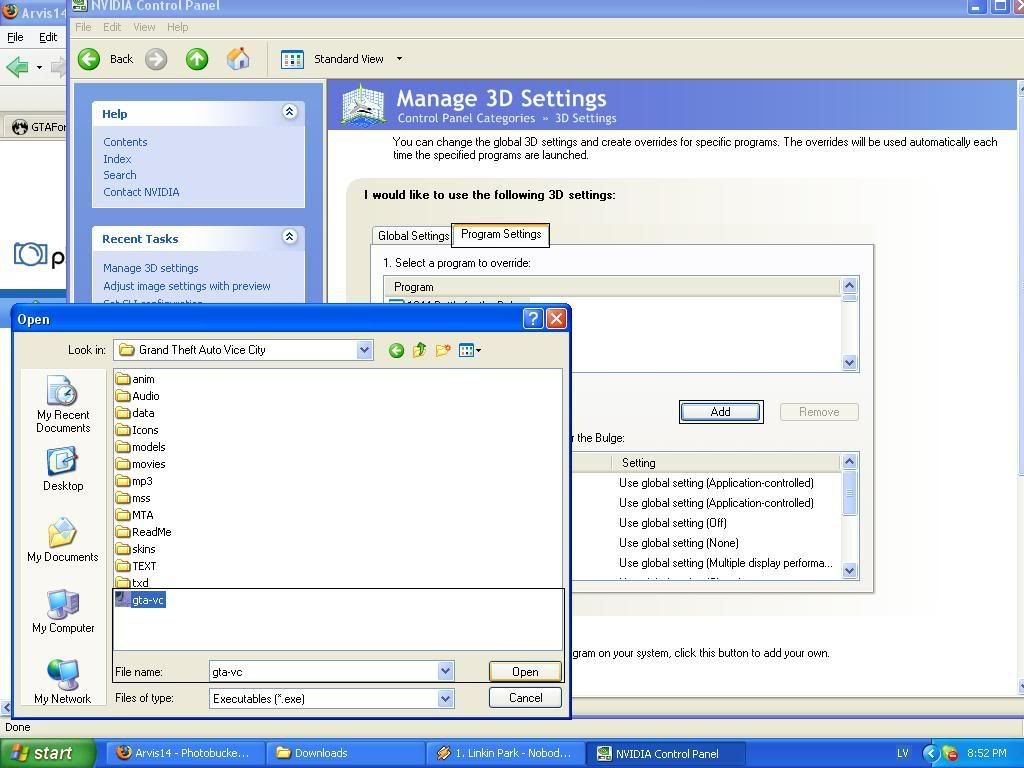Screen dimensions: 1024x768
Task: Switch to the Global Settings tab
Action: pos(412,236)
